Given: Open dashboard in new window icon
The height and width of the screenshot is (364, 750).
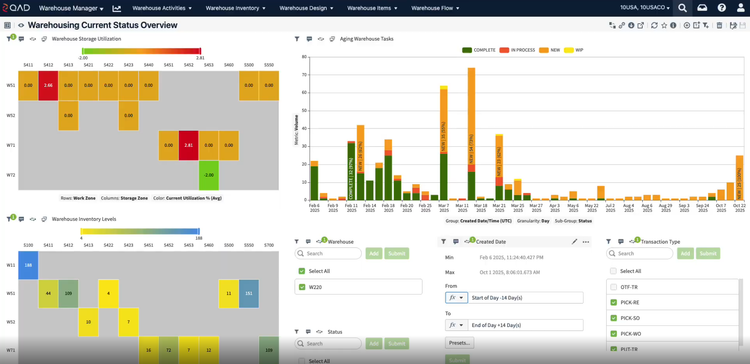Looking at the screenshot, I should (x=640, y=25).
